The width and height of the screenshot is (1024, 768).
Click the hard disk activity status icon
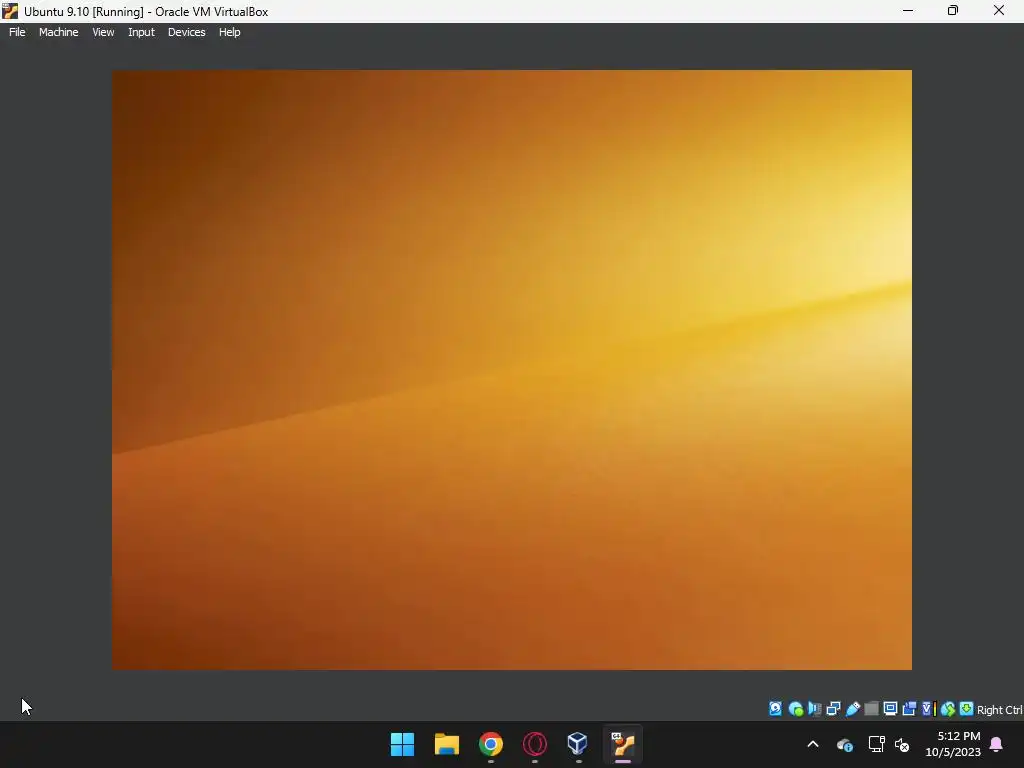point(775,709)
